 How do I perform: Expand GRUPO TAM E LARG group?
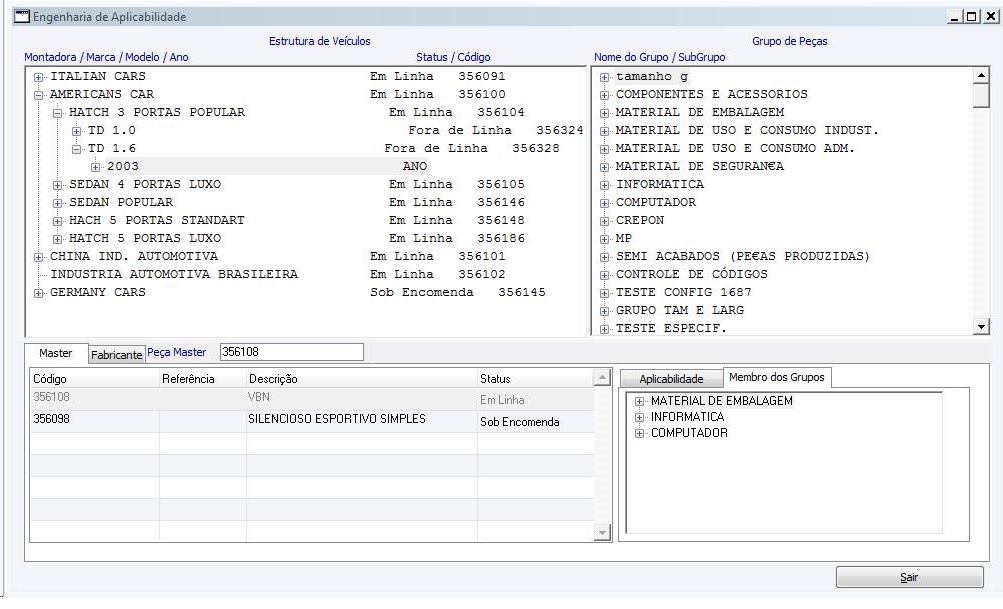click(604, 311)
